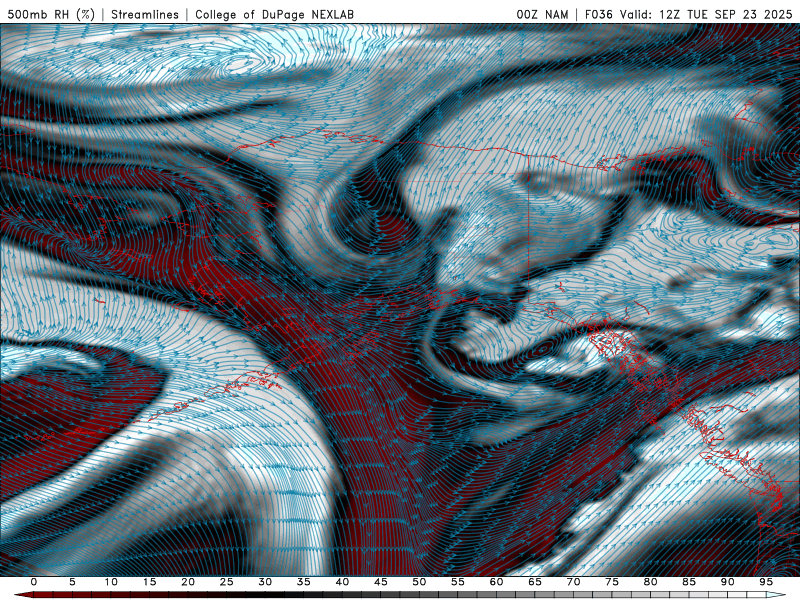The width and height of the screenshot is (800, 600).
Task: Click the colorbar label '95'
Action: [766, 582]
